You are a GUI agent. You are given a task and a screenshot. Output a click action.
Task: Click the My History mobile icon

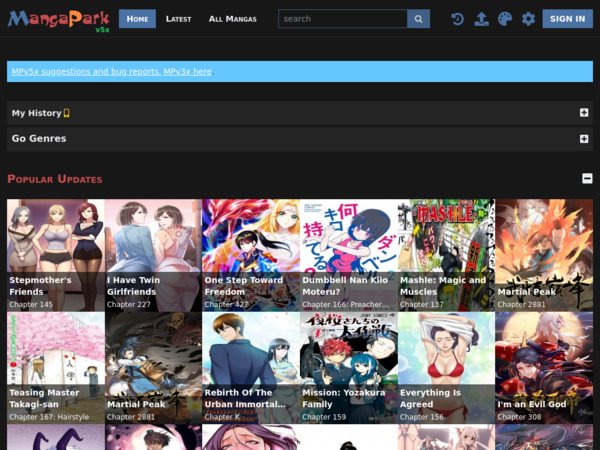[x=67, y=113]
